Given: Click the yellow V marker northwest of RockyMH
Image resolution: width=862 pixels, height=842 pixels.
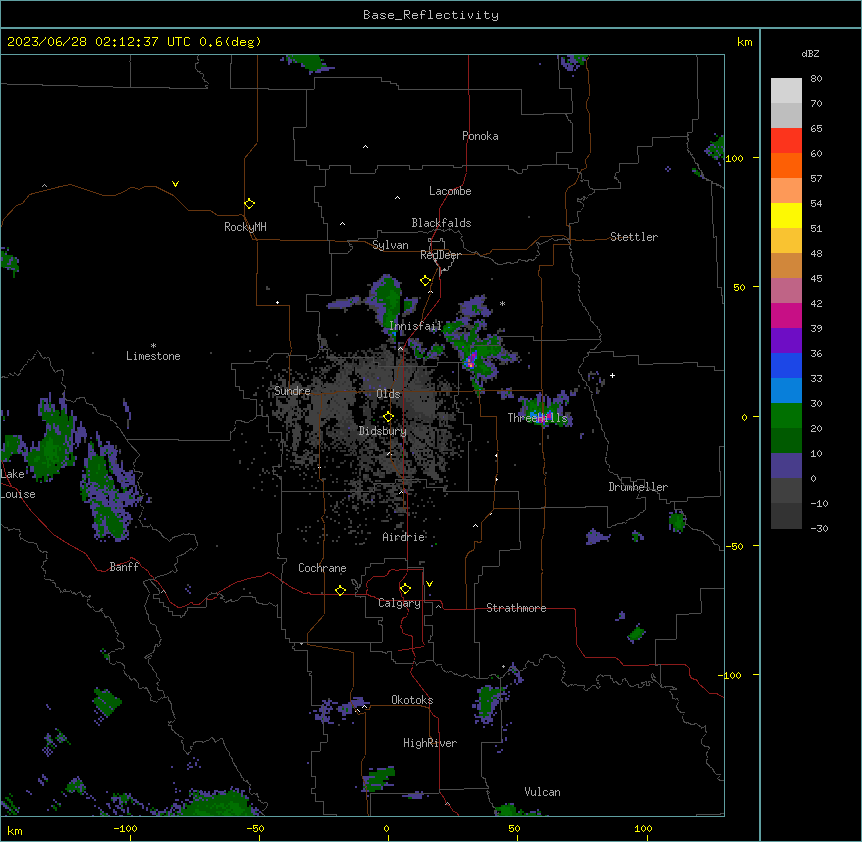Looking at the screenshot, I should click(x=175, y=184).
